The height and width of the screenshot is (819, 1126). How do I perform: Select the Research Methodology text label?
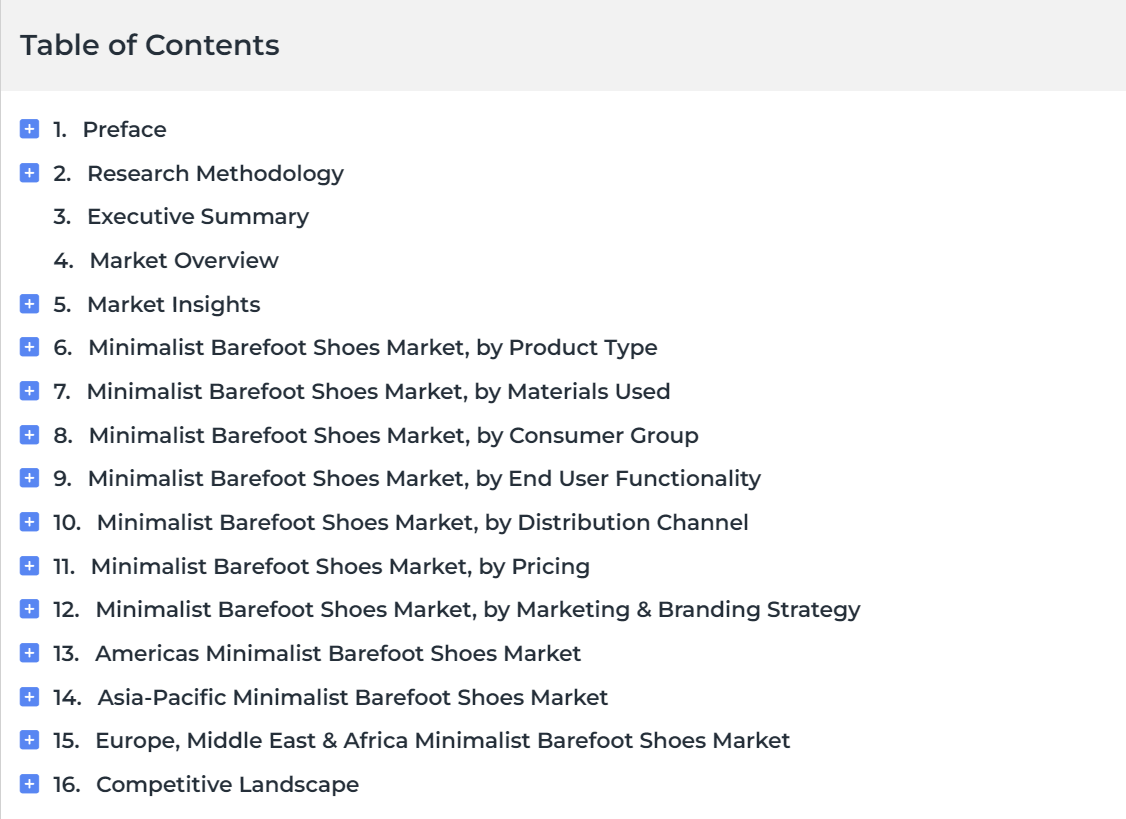click(x=215, y=174)
